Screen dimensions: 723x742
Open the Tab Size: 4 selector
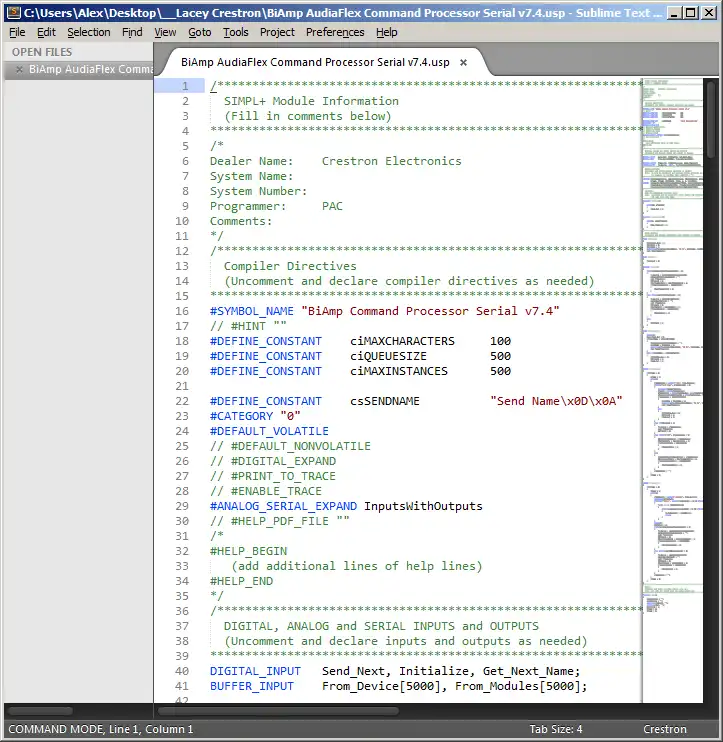[x=555, y=729]
